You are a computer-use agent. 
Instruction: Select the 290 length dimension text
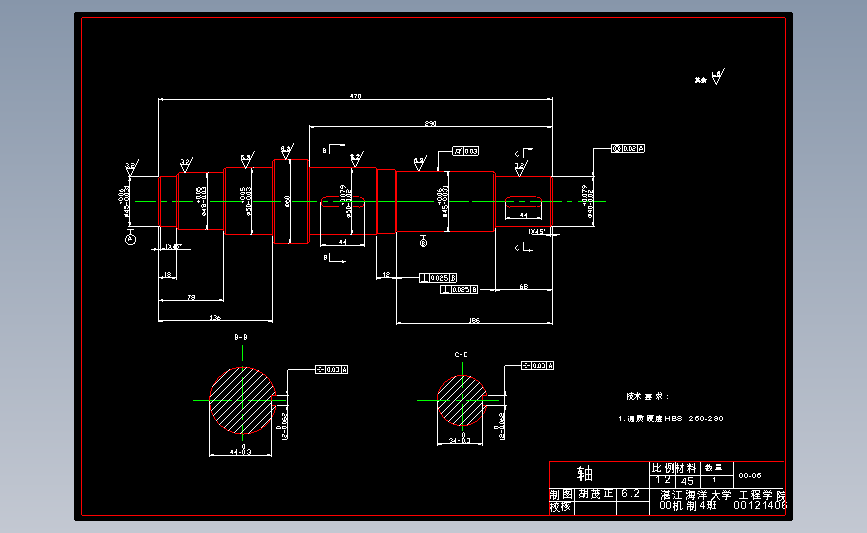[x=430, y=124]
